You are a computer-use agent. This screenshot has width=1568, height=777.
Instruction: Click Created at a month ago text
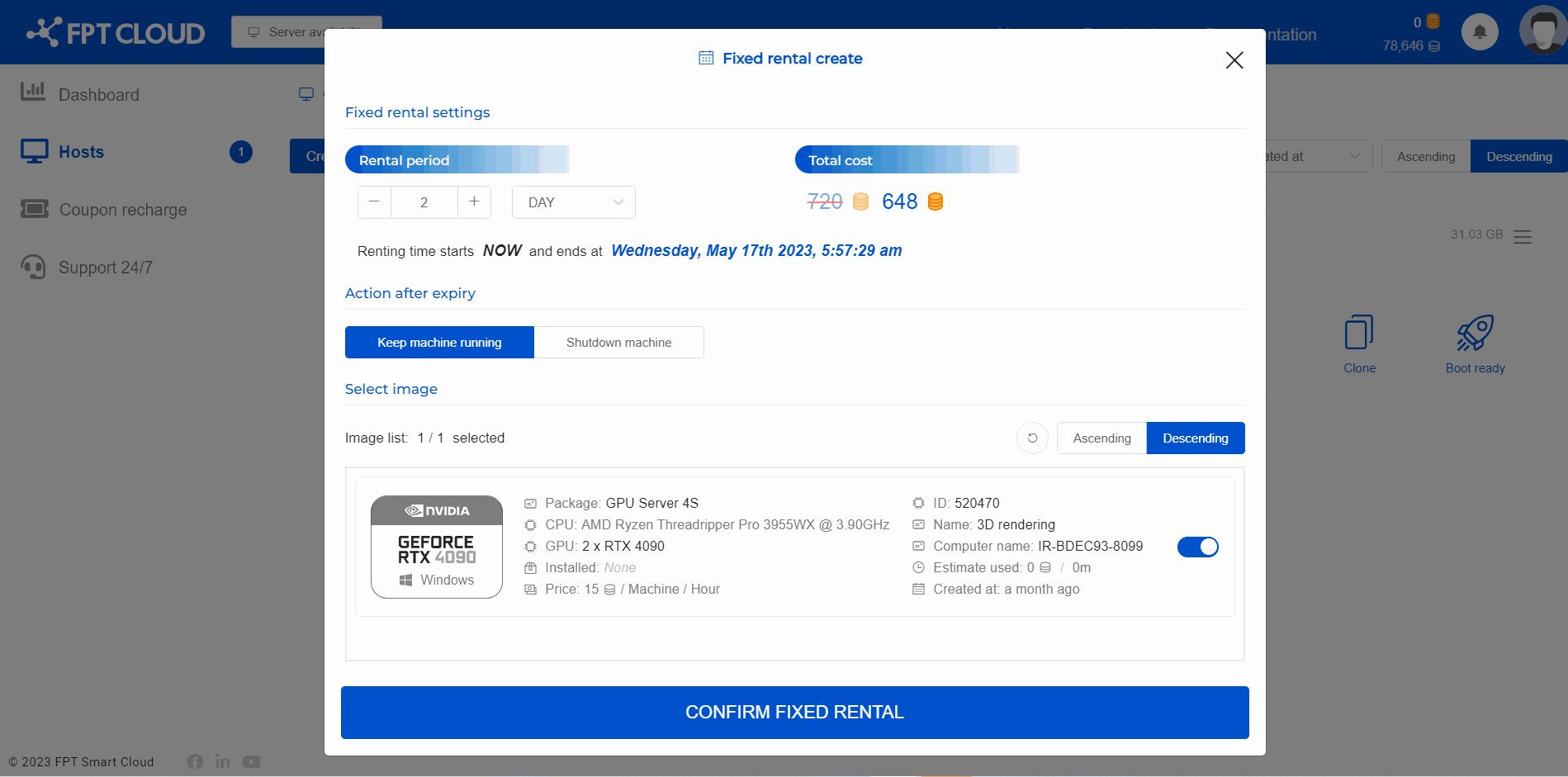coord(1007,589)
